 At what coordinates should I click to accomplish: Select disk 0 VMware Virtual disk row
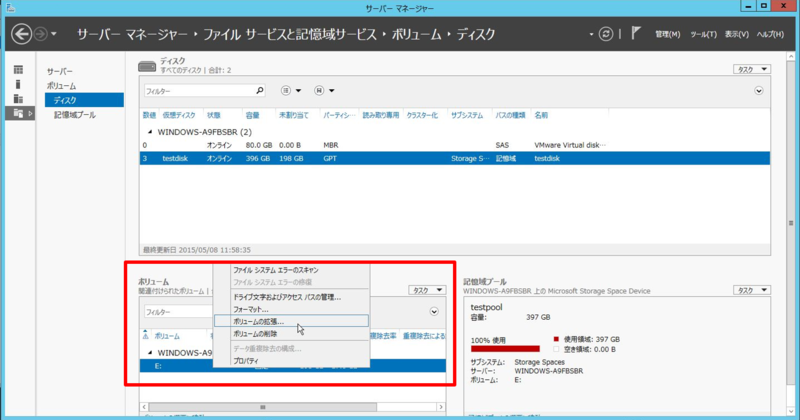[x=455, y=145]
